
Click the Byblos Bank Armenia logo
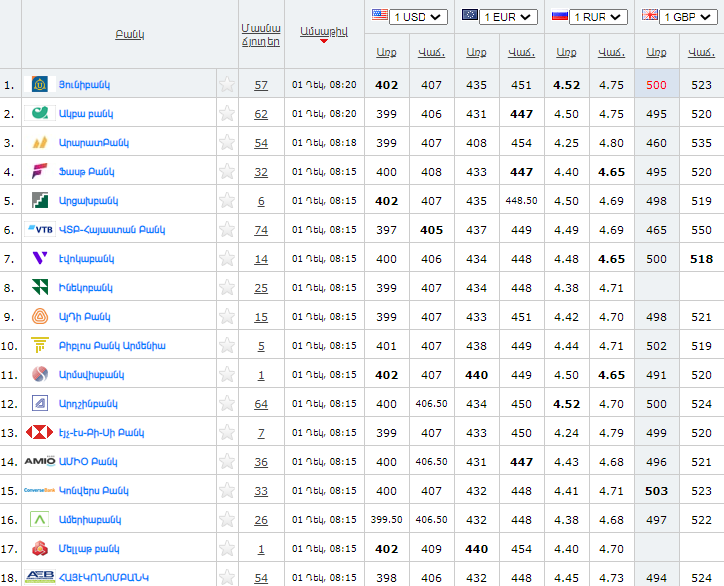40,345
